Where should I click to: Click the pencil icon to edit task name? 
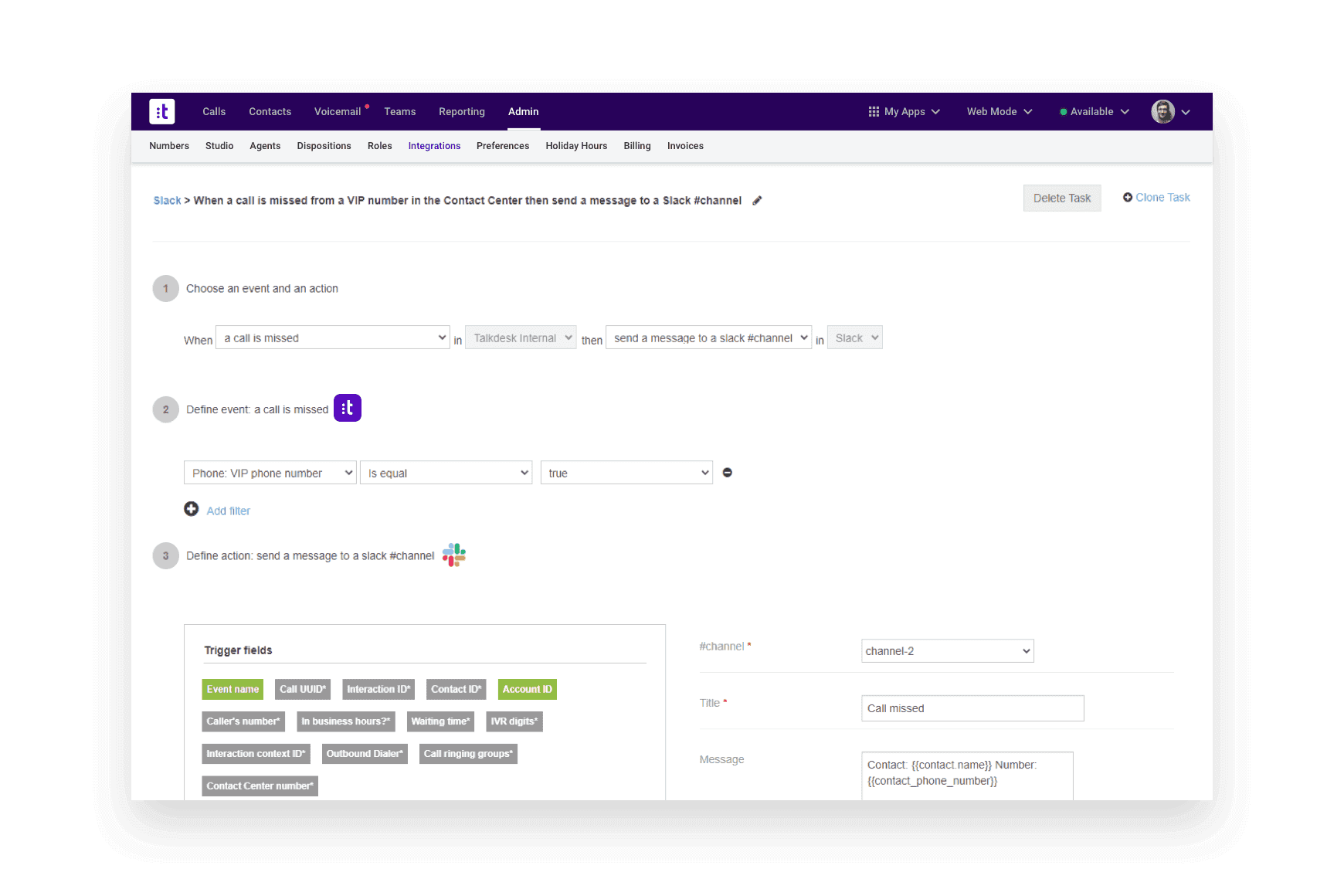point(757,200)
